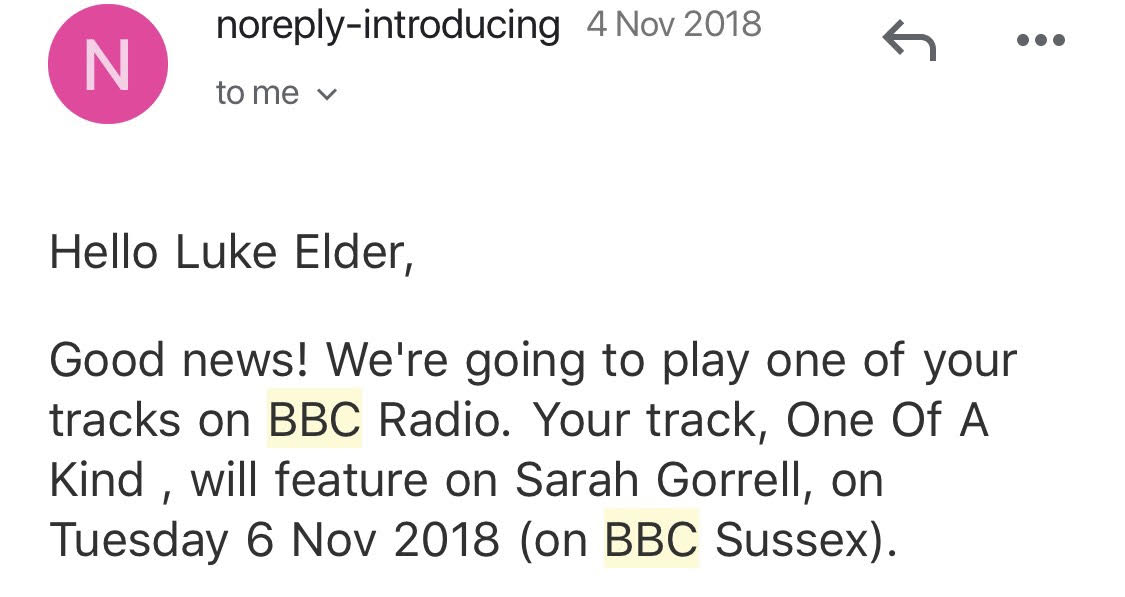This screenshot has width=1125, height=597.
Task: Tap the name Luke Elder in greeting
Action: tap(292, 252)
